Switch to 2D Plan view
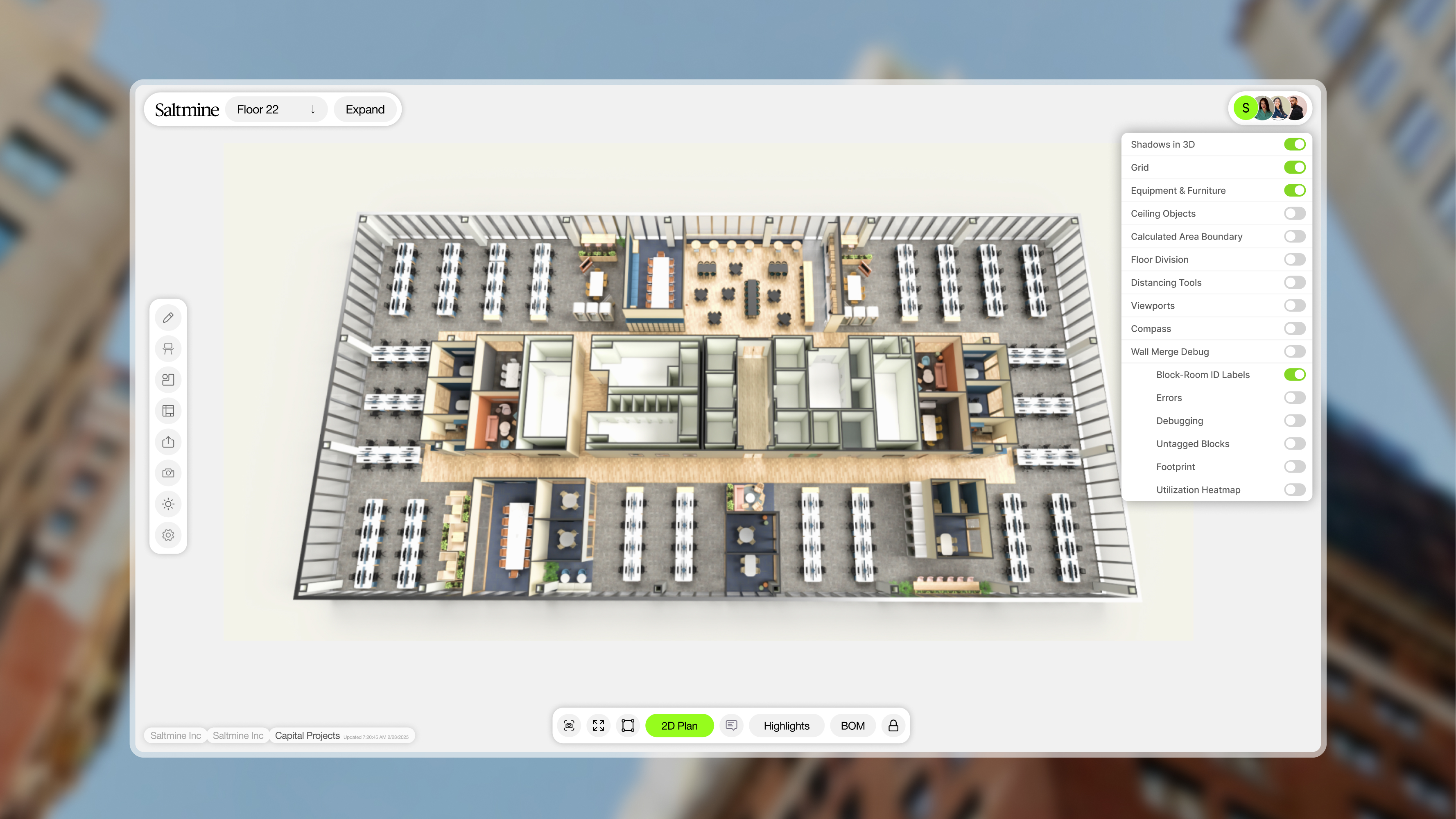 tap(679, 725)
